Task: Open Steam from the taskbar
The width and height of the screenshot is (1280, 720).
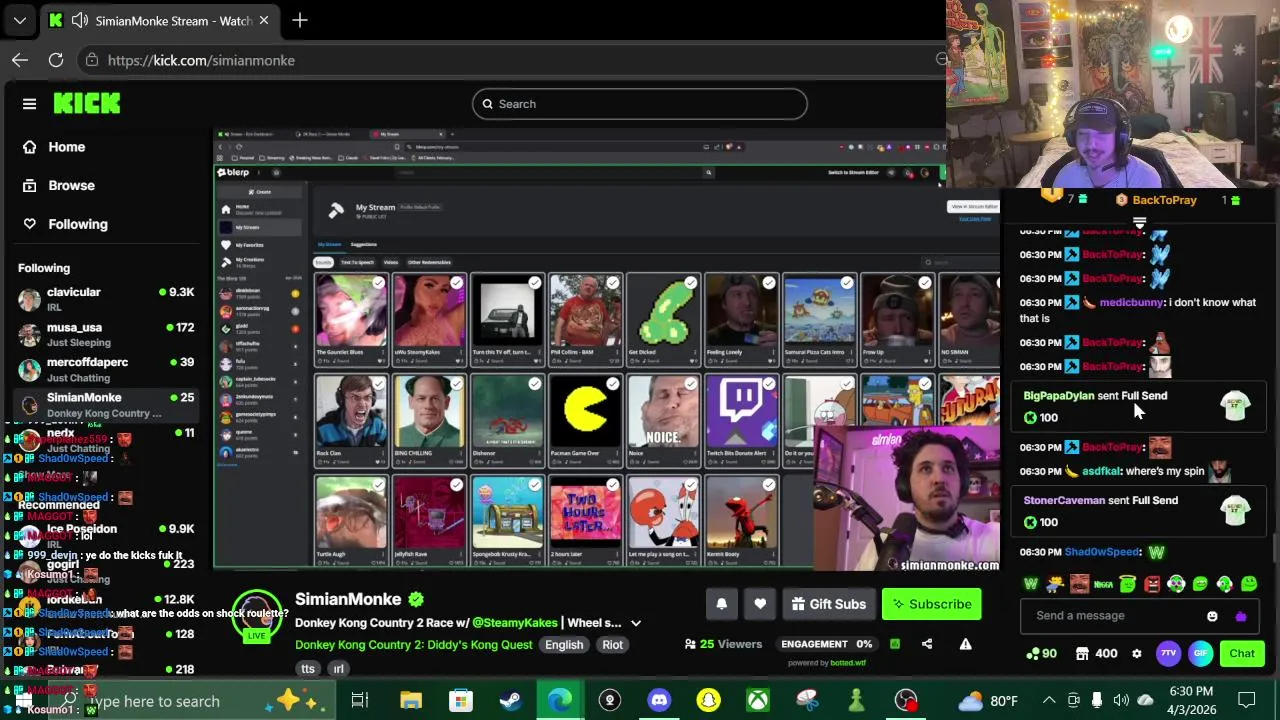Action: click(511, 701)
